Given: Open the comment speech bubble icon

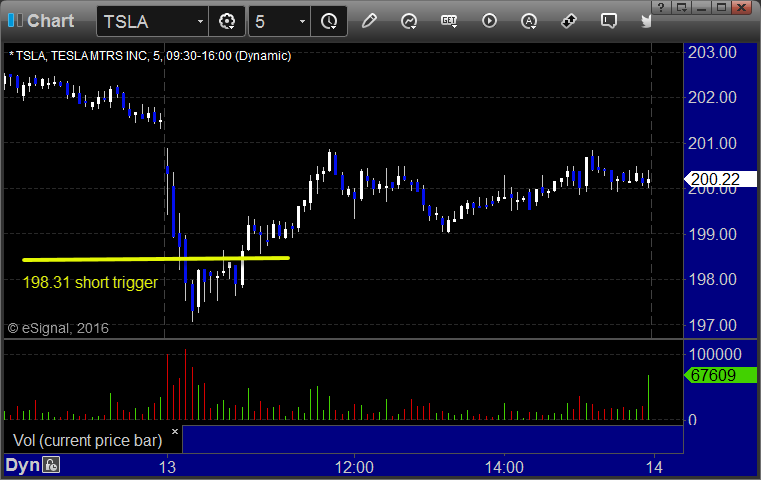Looking at the screenshot, I should coord(609,21).
